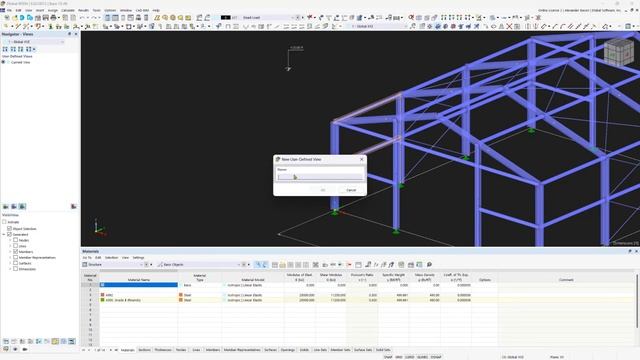Click the Name input field in the dialog
The image size is (640, 360).
pyautogui.click(x=320, y=177)
